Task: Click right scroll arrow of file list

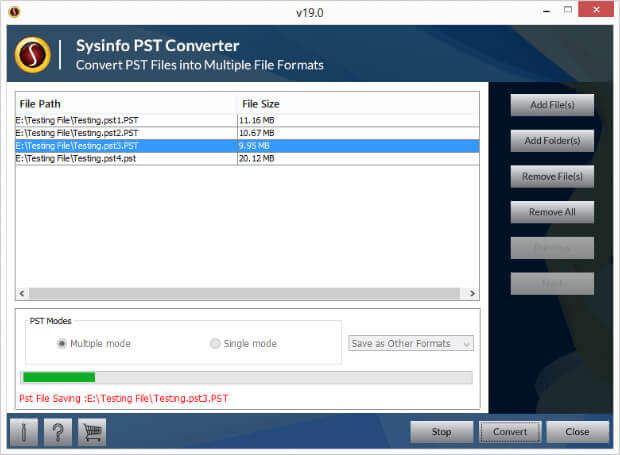Action: (x=472, y=293)
